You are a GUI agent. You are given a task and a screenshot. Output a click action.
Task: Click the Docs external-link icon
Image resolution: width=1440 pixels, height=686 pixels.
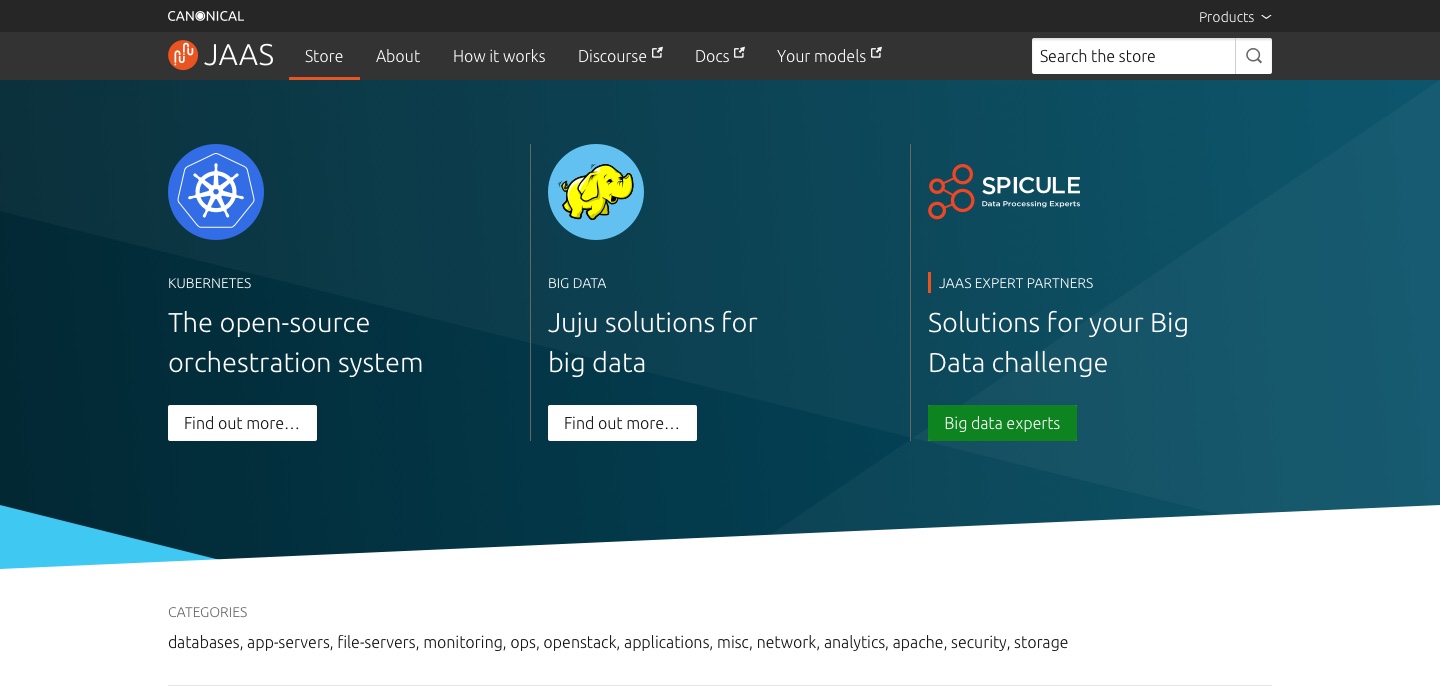[739, 53]
